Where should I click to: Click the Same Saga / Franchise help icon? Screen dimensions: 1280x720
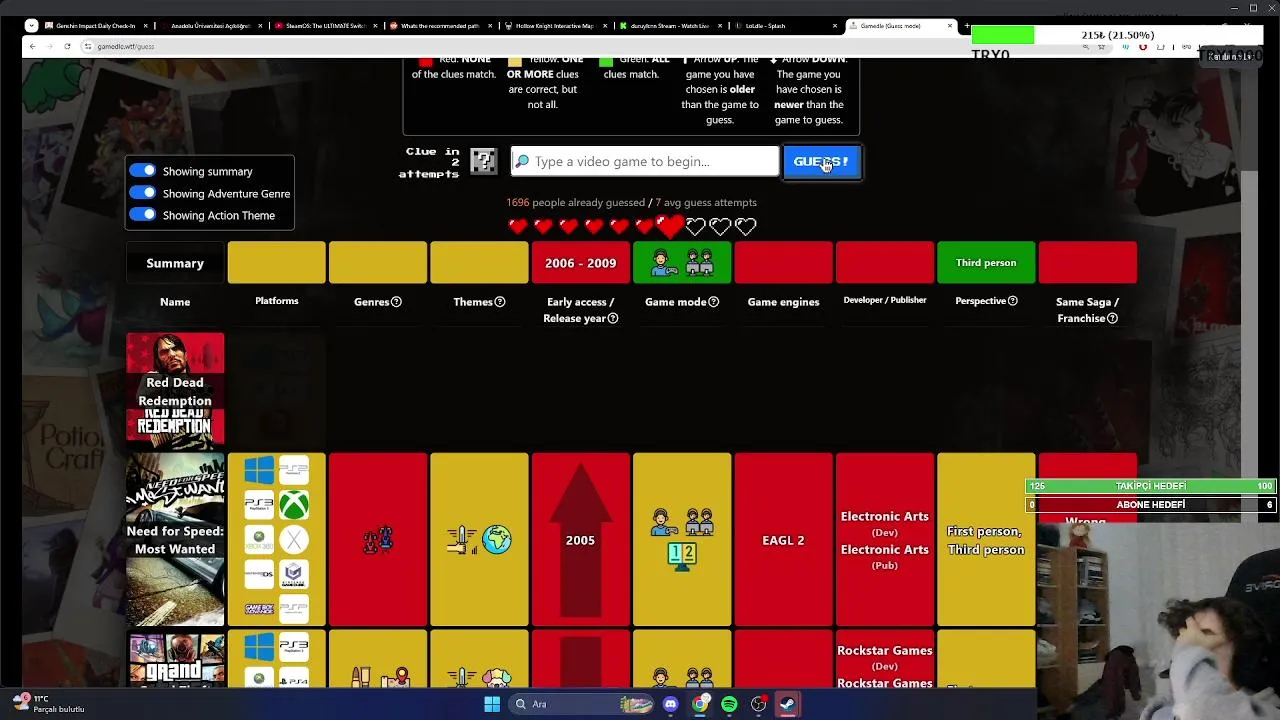(x=1112, y=318)
